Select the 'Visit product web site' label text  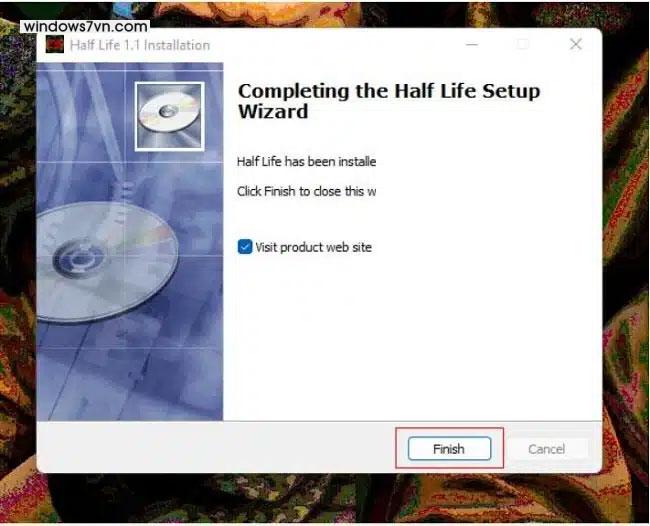pos(313,247)
